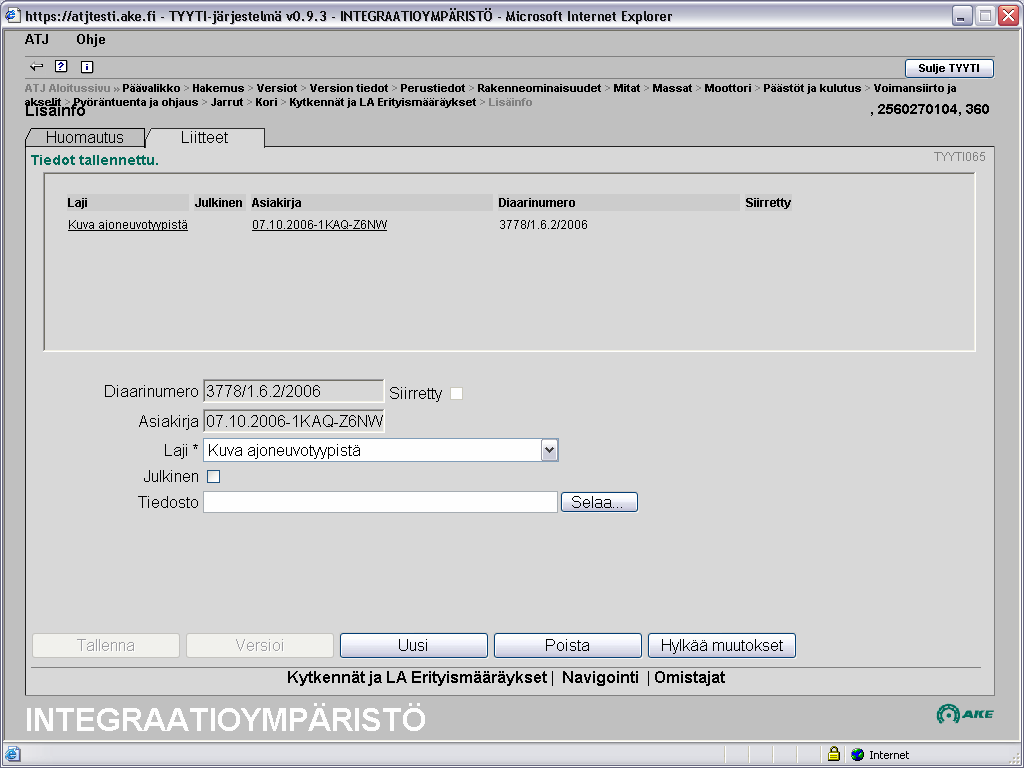This screenshot has height=768, width=1024.
Task: Click the Julkinen column header
Action: click(218, 203)
